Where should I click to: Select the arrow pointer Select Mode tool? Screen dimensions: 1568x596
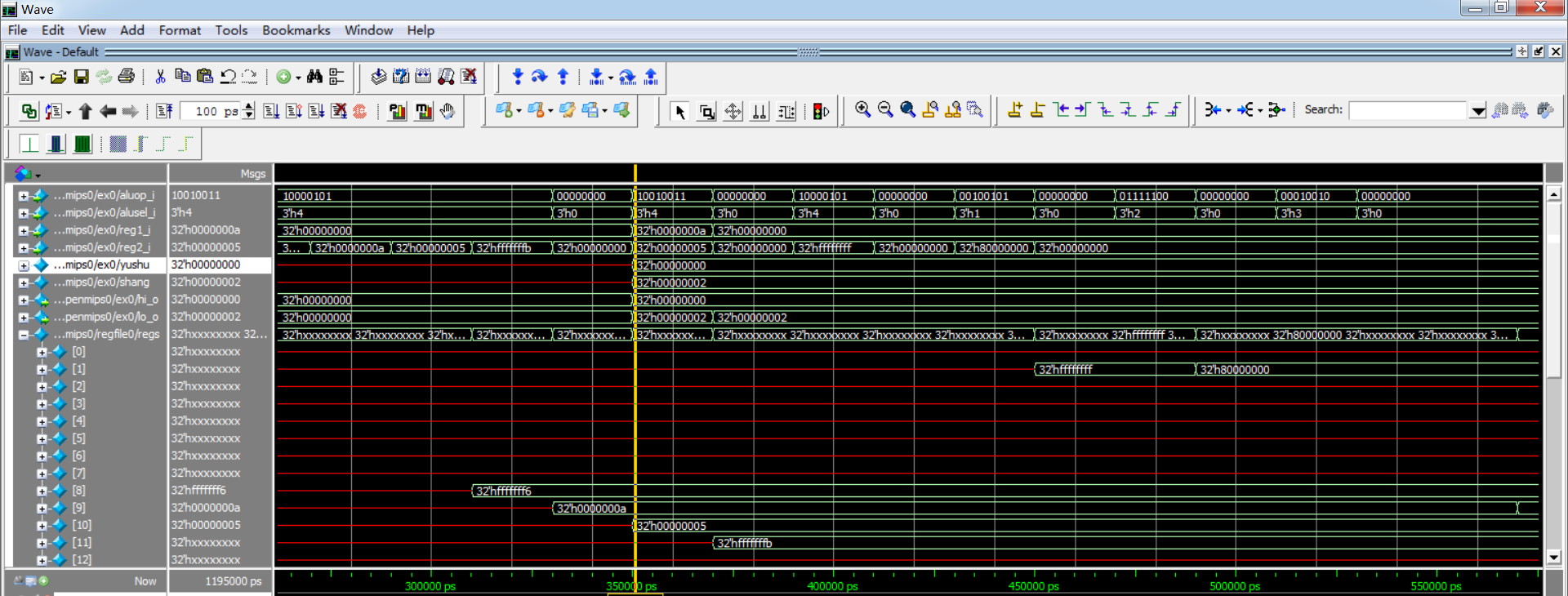679,112
